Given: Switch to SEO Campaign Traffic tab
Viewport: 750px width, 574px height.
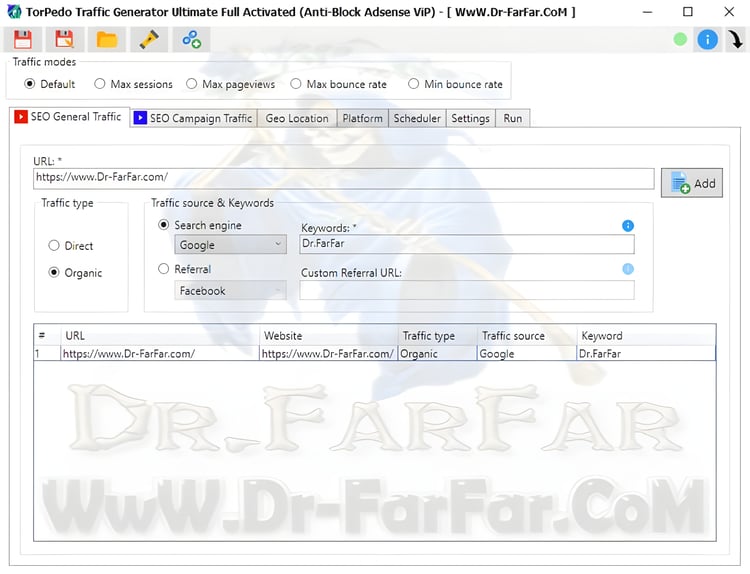Looking at the screenshot, I should 193,118.
